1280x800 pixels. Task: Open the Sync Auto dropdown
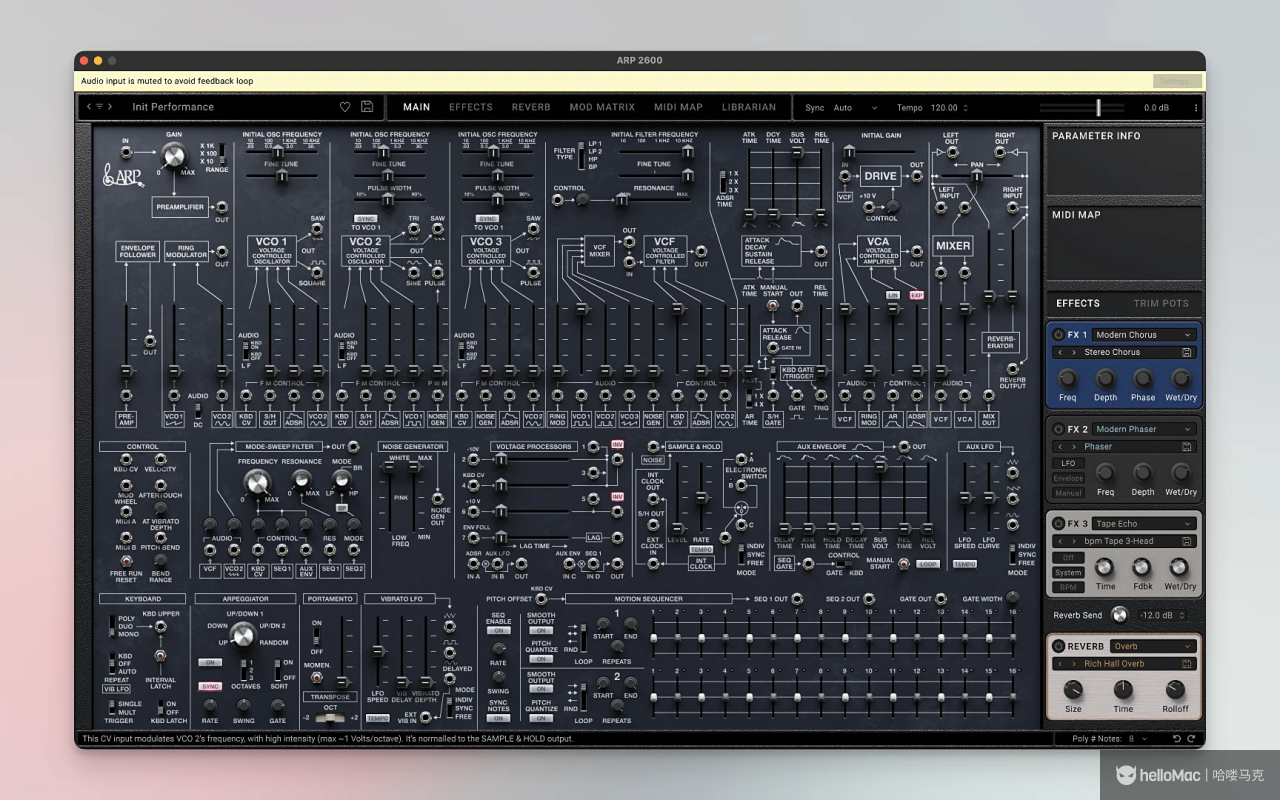[x=855, y=108]
